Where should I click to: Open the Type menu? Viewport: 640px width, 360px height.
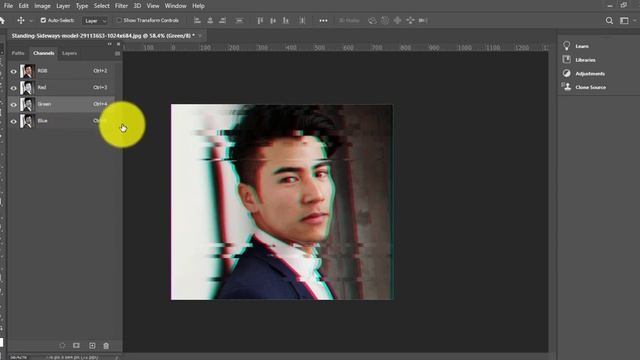coord(82,6)
